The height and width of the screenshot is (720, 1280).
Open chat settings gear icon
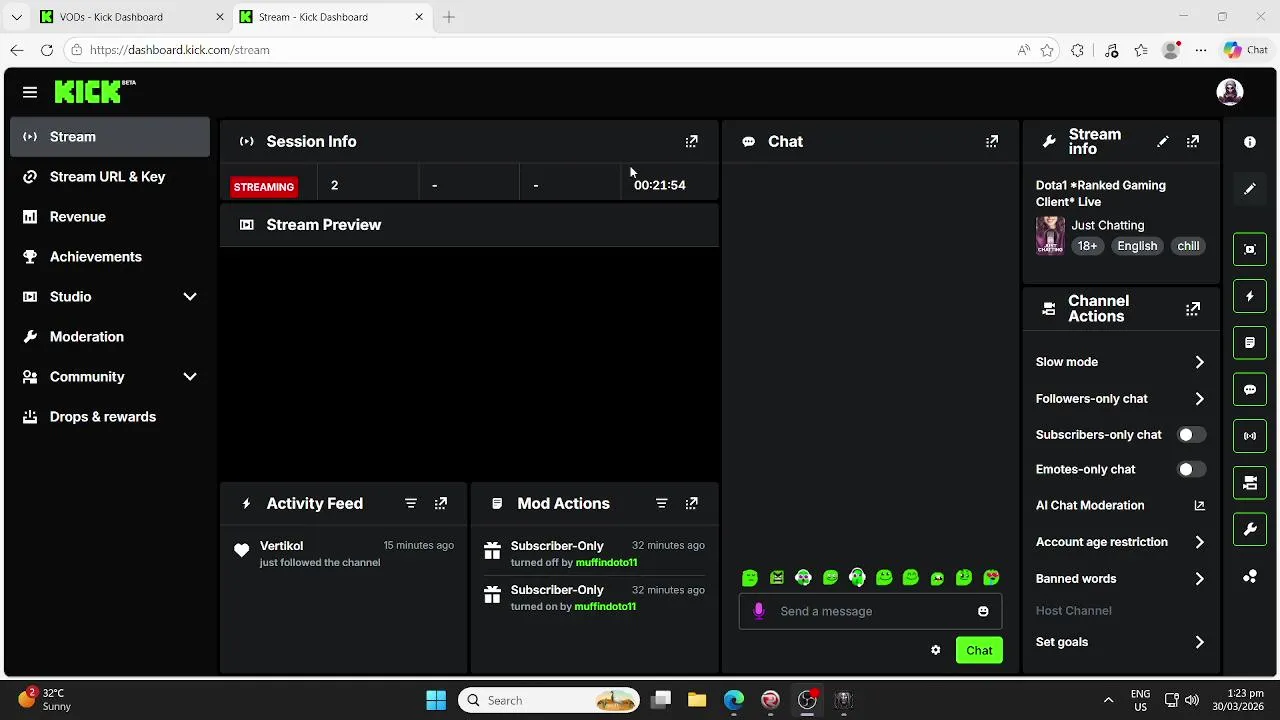pyautogui.click(x=935, y=650)
